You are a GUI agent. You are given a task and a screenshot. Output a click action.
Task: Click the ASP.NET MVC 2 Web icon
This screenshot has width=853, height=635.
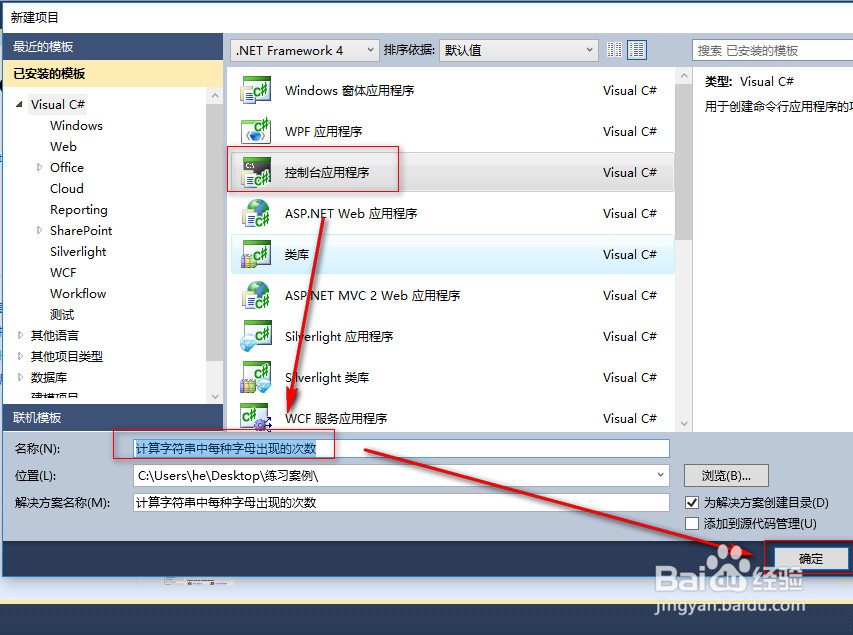coord(256,295)
